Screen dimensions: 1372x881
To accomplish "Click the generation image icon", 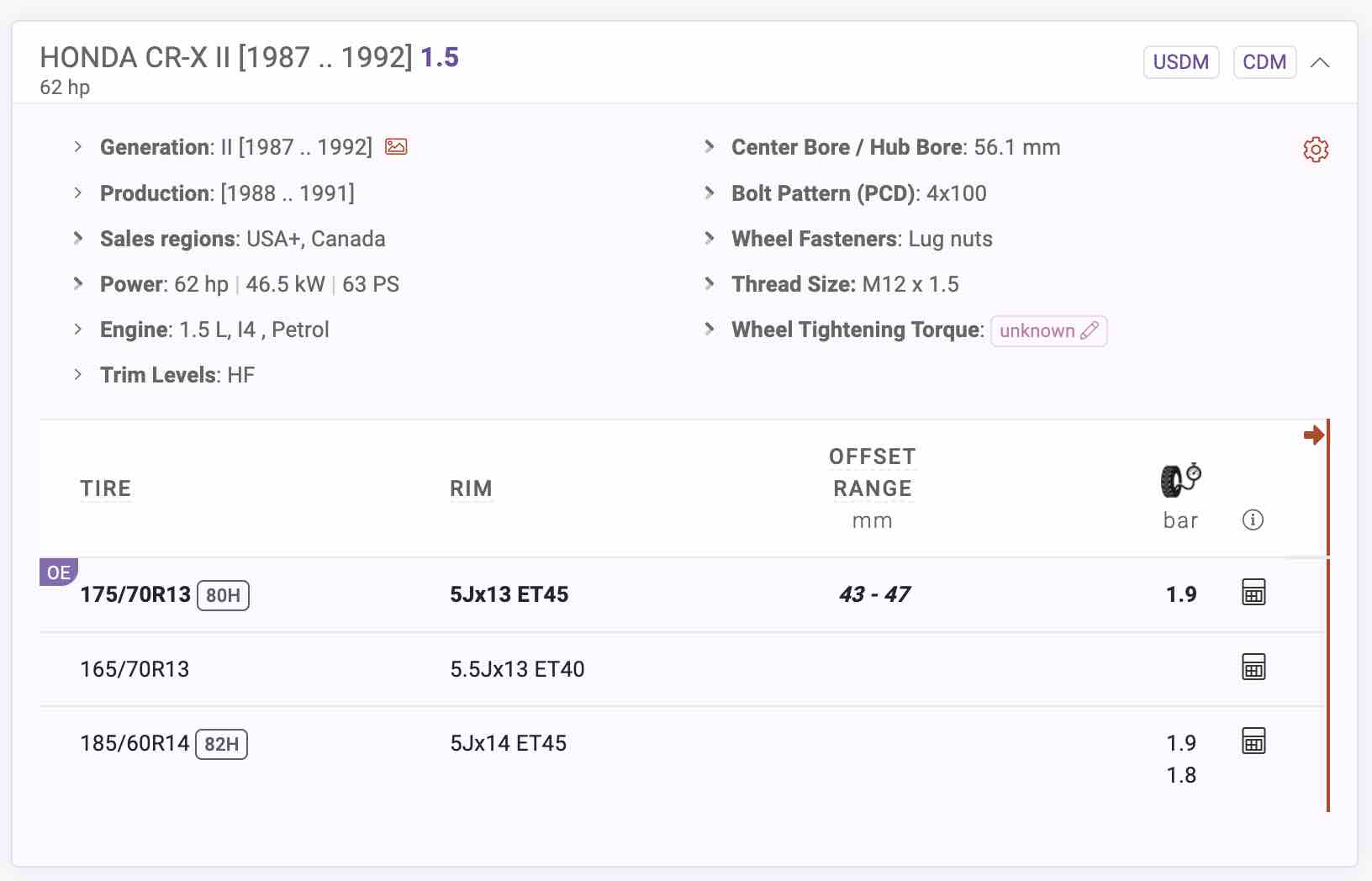I will (x=396, y=147).
